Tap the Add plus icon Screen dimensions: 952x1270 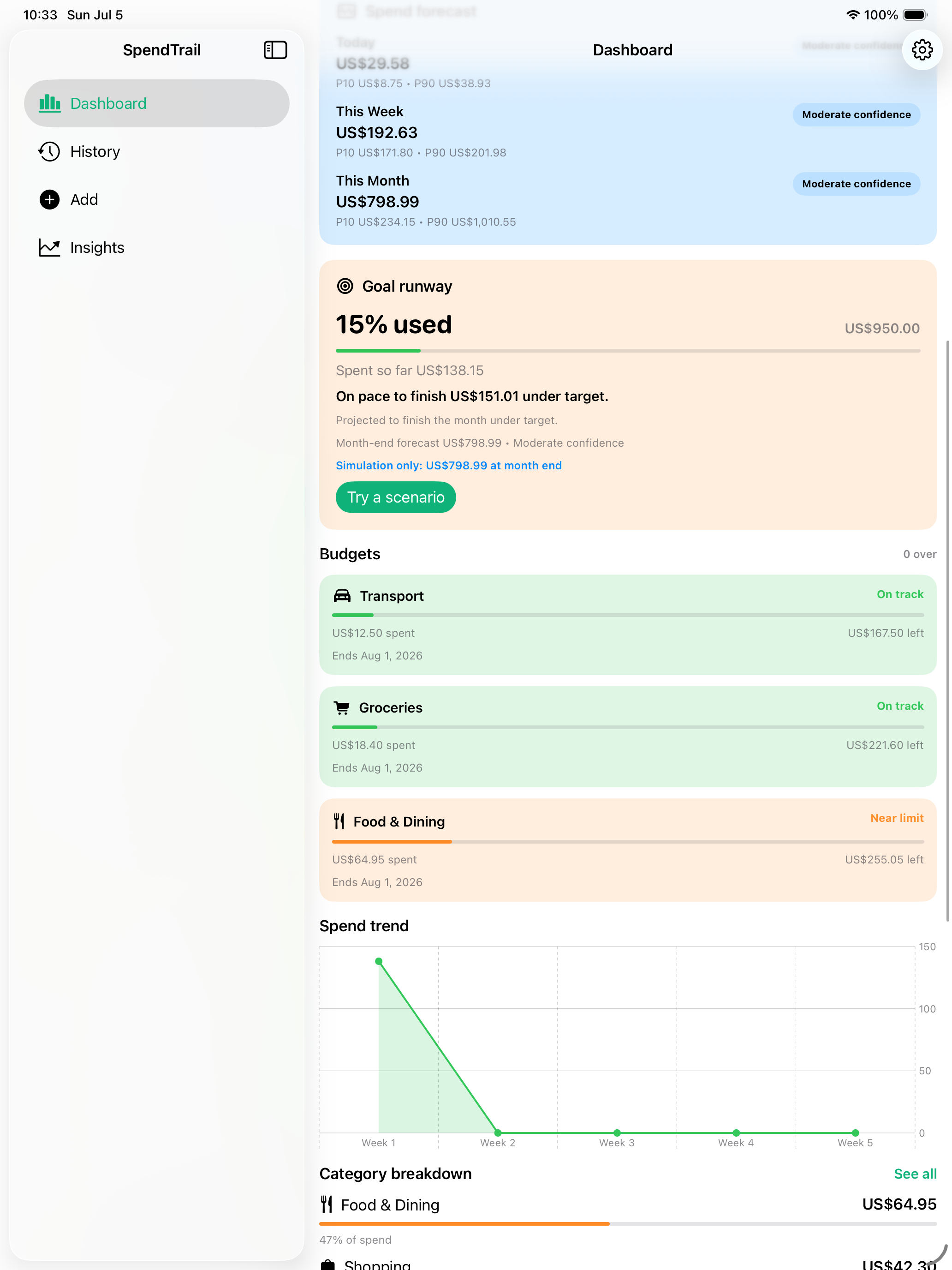(x=49, y=200)
